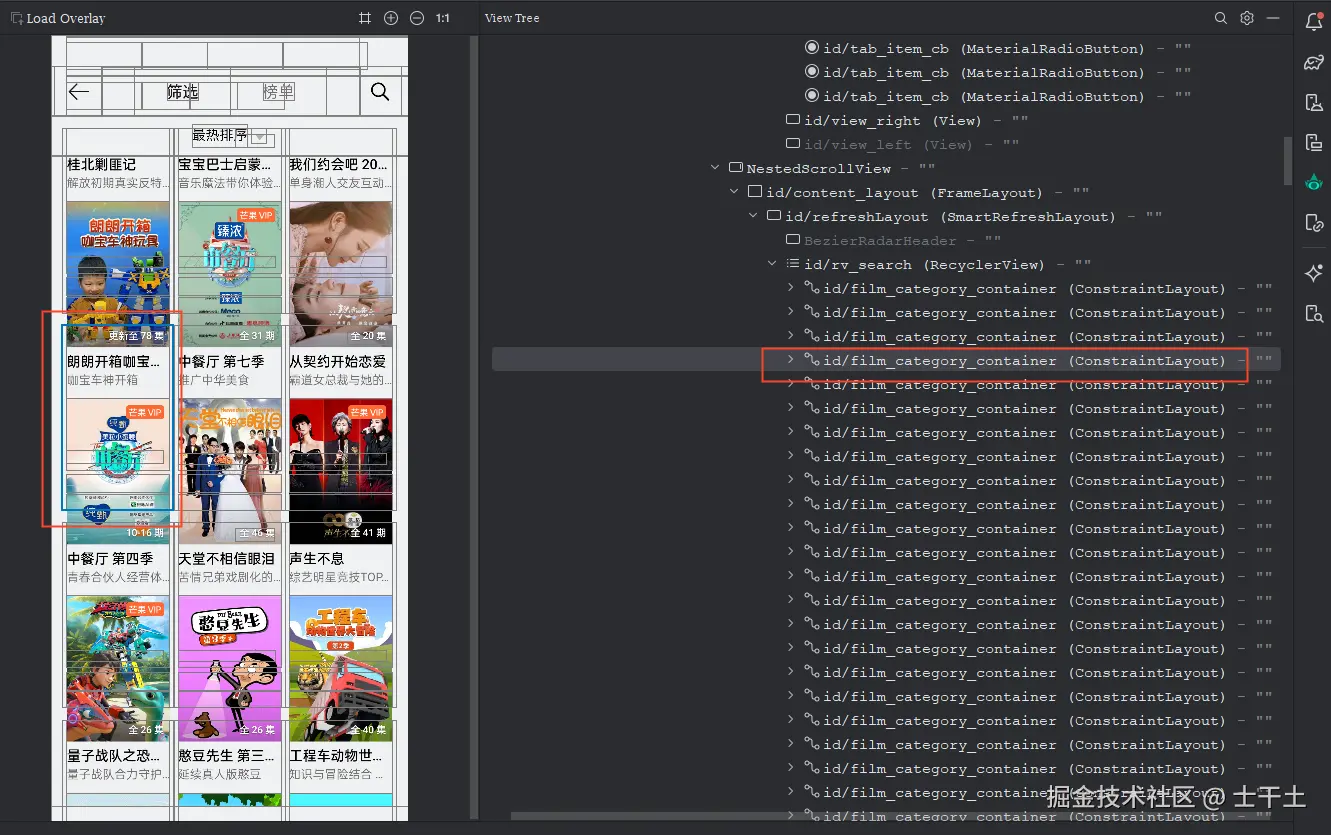
Task: Open View Tree settings gear
Action: click(1247, 18)
